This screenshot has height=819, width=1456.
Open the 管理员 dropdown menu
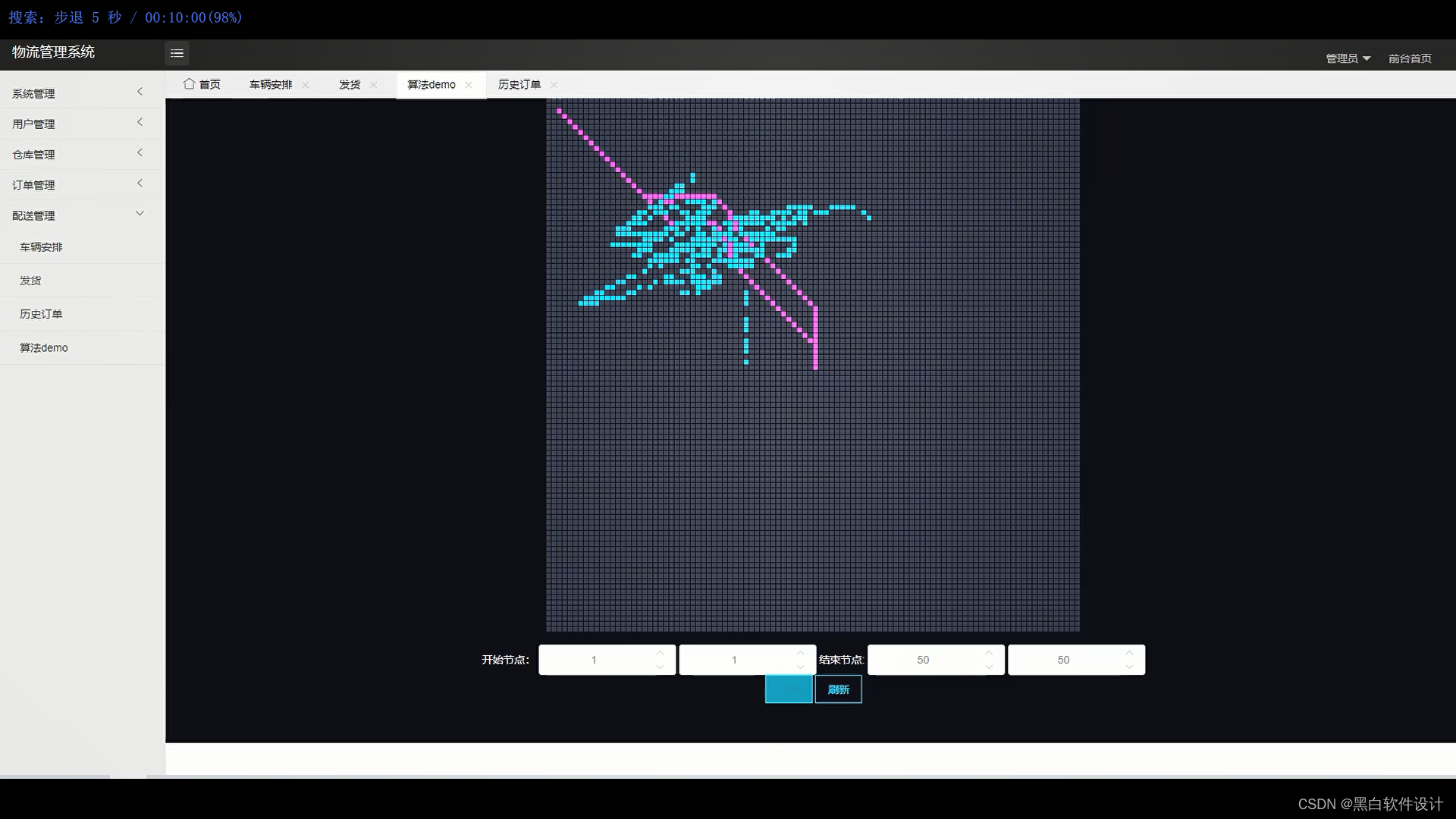coord(1348,58)
